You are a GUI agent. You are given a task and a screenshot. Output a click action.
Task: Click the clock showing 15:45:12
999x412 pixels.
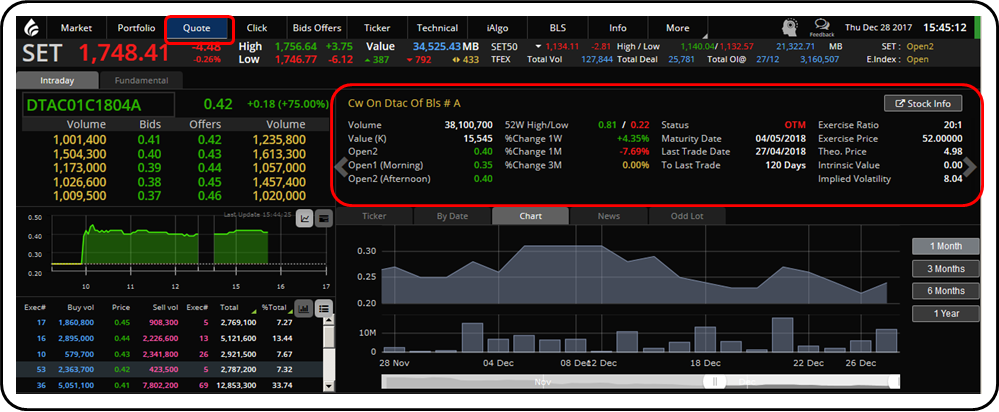click(945, 28)
